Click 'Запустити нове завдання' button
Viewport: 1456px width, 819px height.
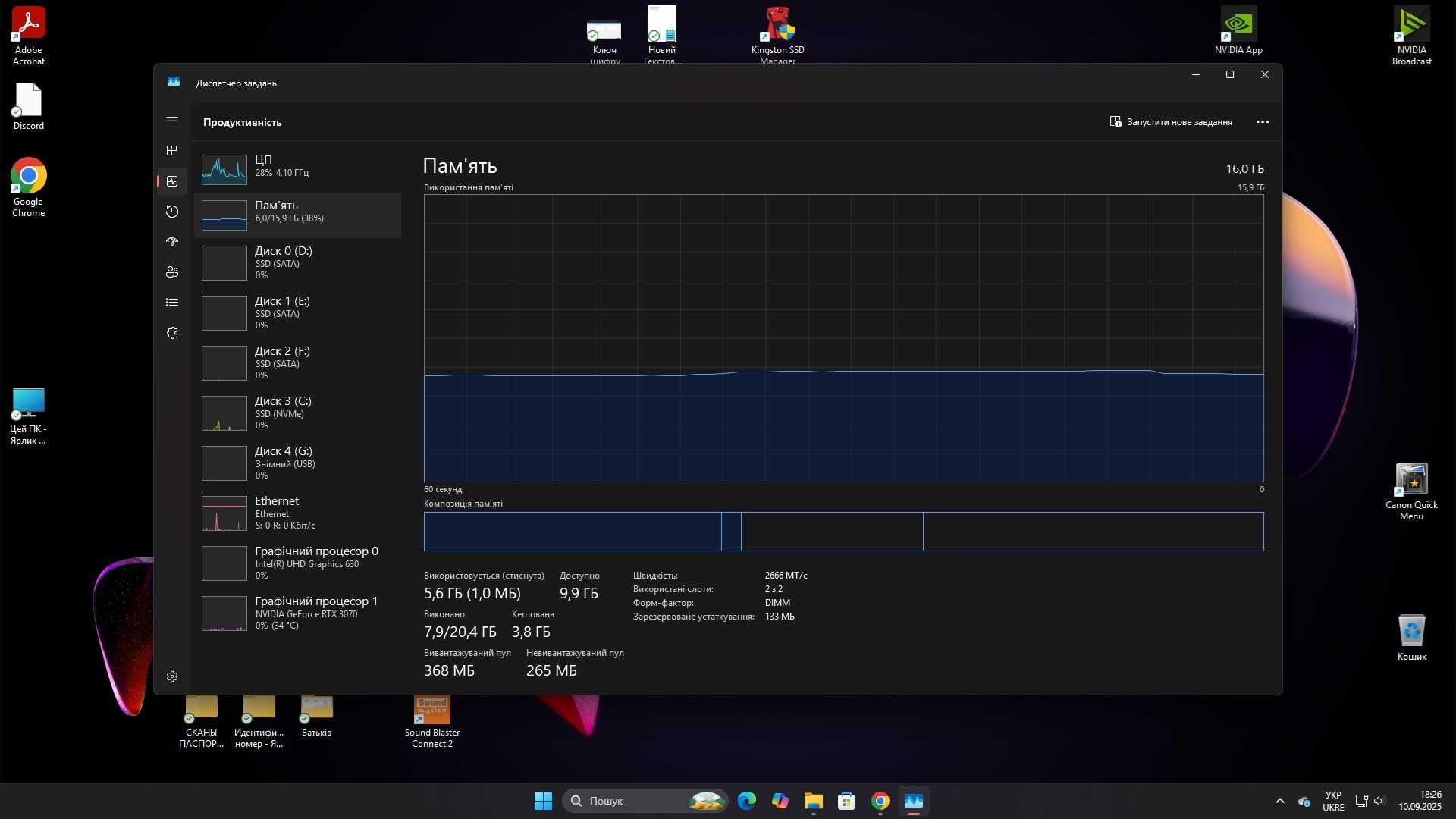tap(1171, 122)
